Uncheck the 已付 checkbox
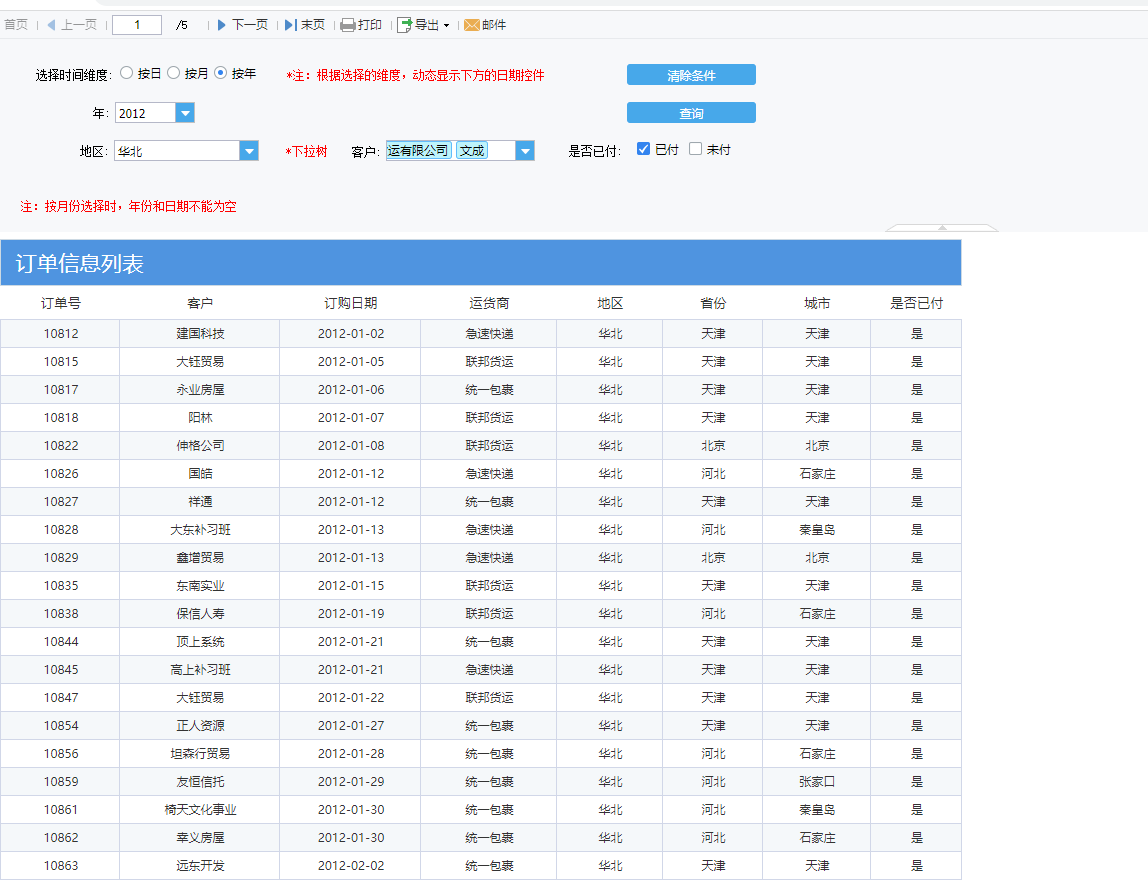The image size is (1148, 880). click(x=643, y=149)
